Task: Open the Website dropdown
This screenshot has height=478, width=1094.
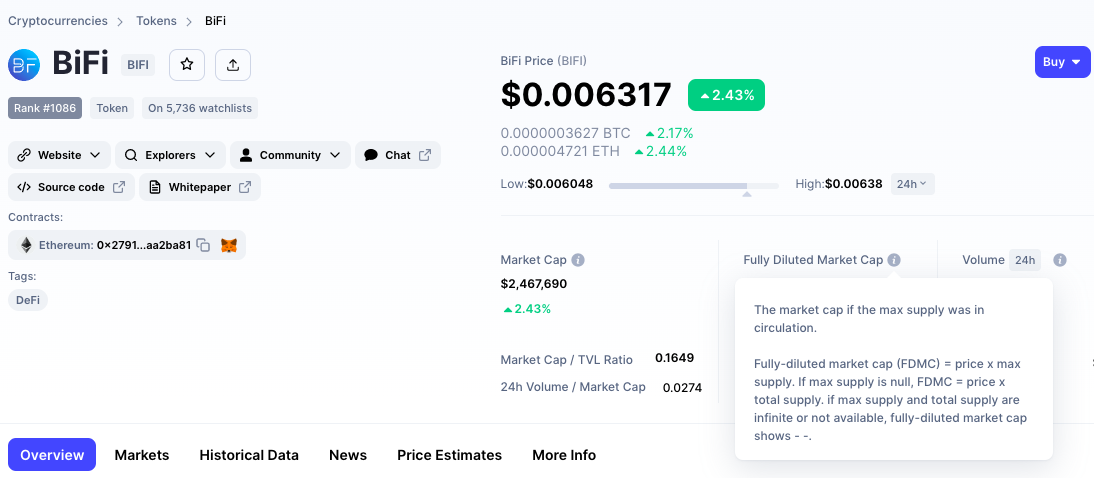Action: click(59, 155)
